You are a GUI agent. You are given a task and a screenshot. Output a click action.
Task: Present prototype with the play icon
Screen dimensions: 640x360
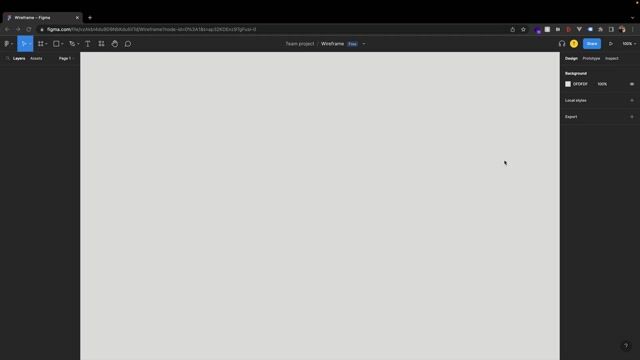click(611, 44)
